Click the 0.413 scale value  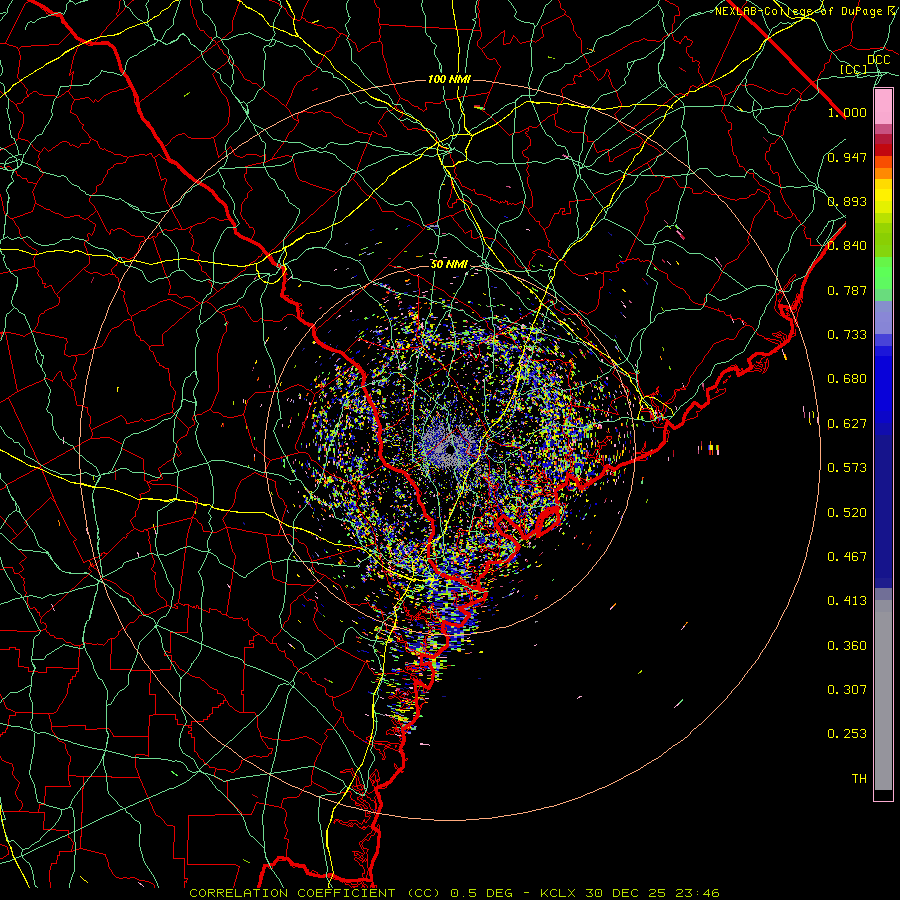(847, 601)
